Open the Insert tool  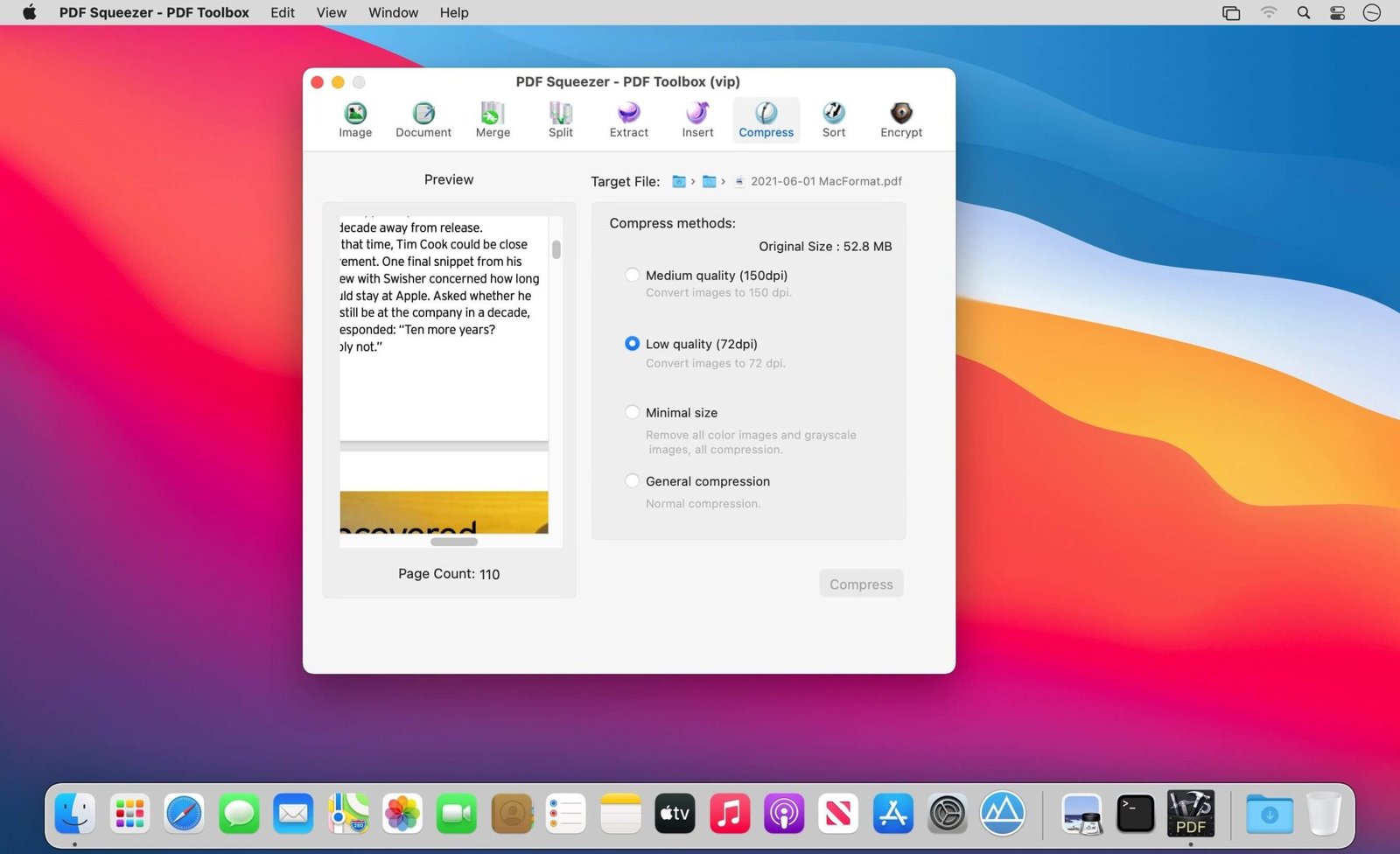pos(696,120)
